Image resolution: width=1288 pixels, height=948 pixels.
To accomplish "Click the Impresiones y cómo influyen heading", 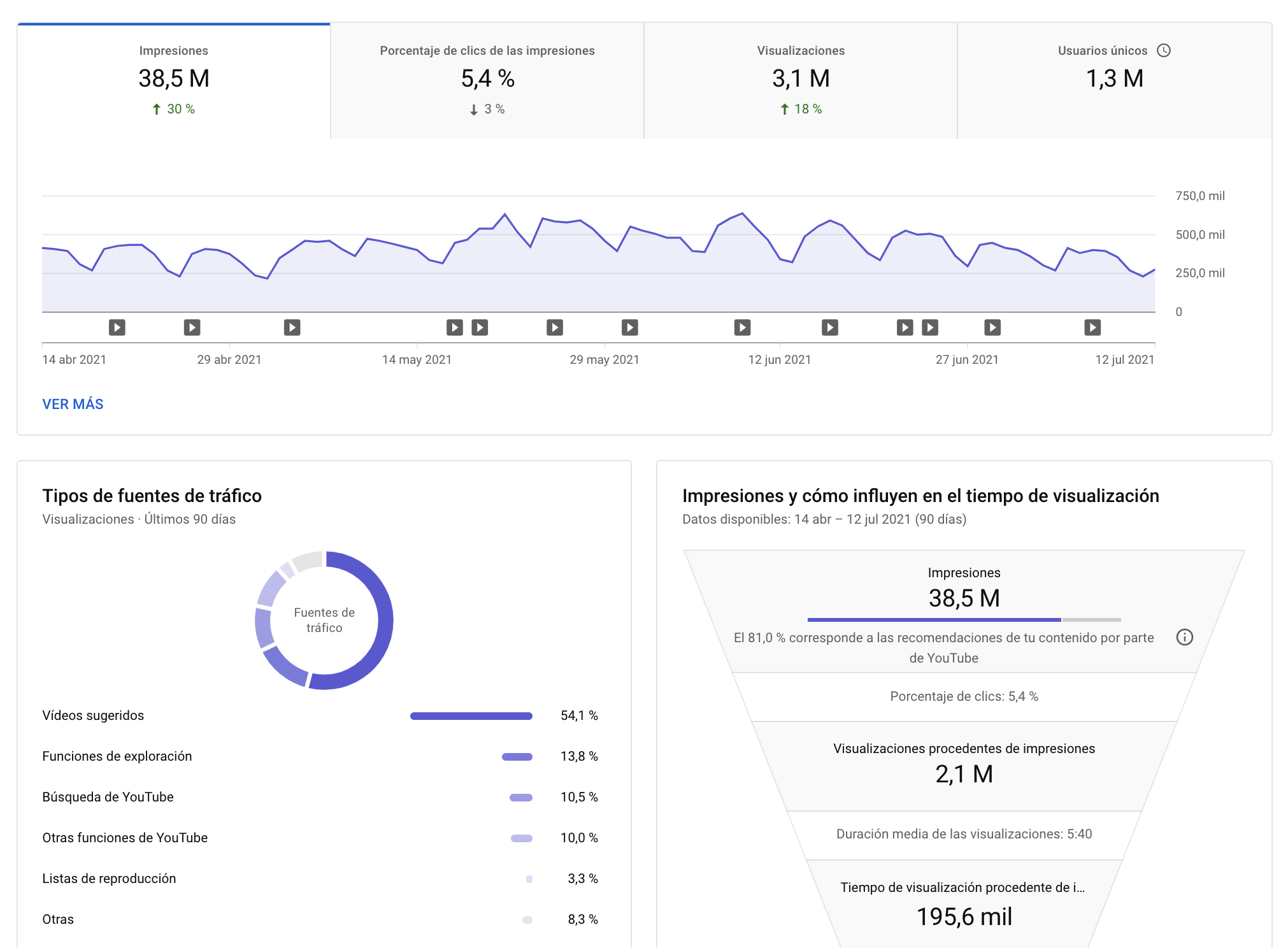I will click(920, 496).
